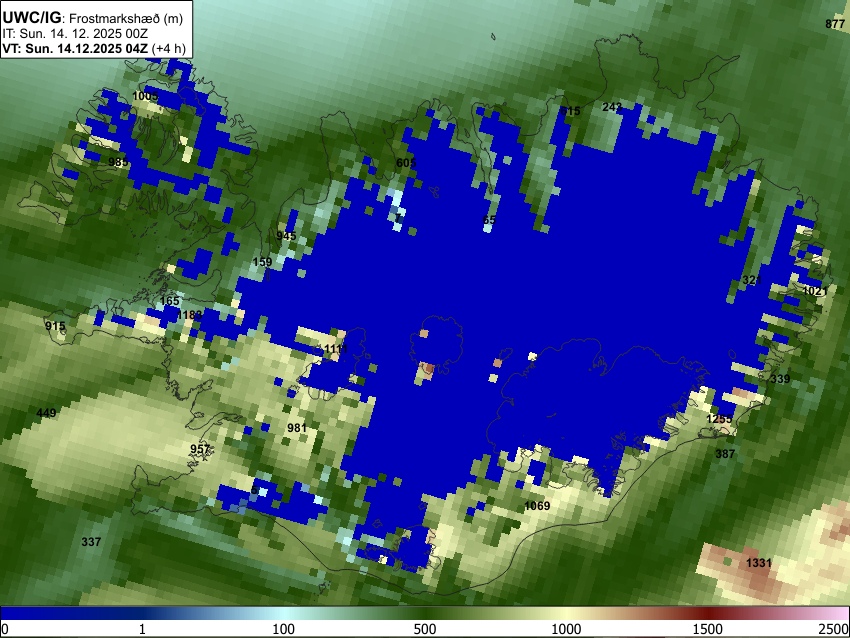
Task: Click the '1005' height label
Action: (145, 96)
